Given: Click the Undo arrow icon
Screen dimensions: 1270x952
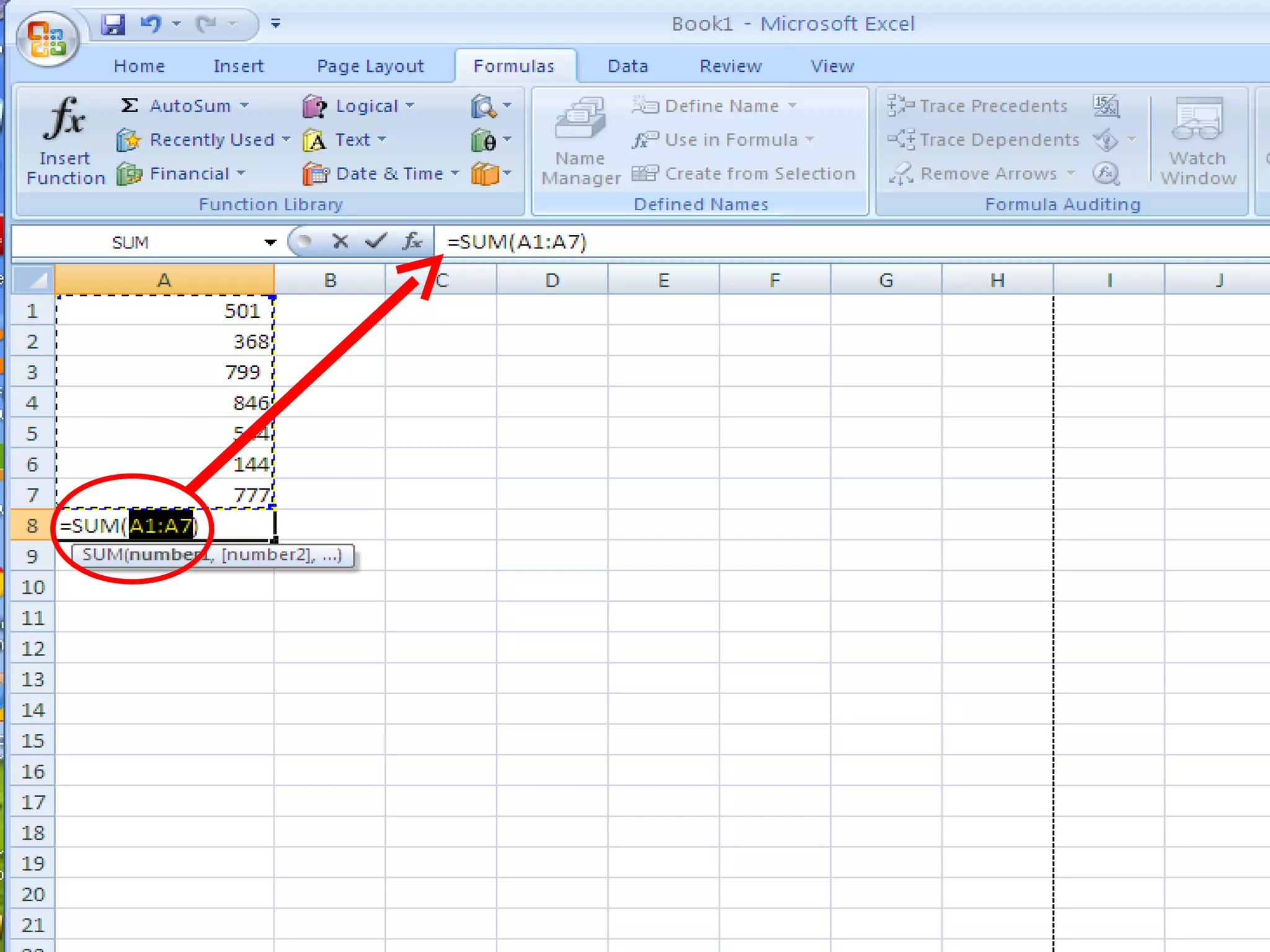Looking at the screenshot, I should click(x=151, y=24).
